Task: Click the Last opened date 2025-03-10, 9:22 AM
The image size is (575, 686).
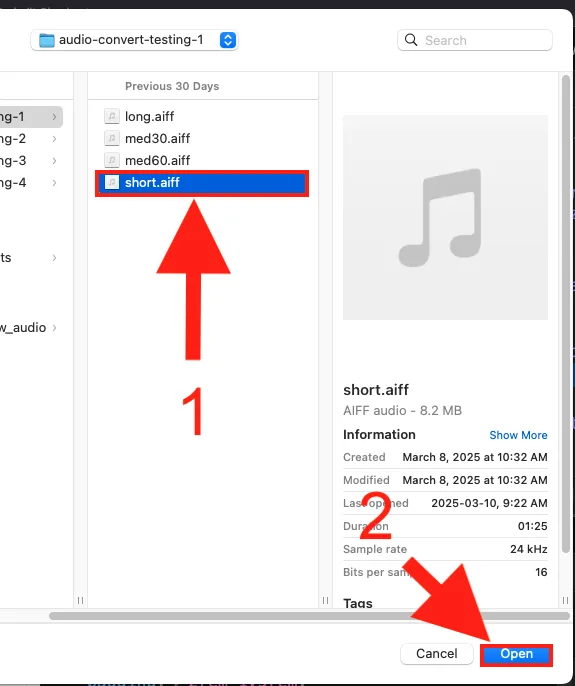Action: pyautogui.click(x=489, y=503)
